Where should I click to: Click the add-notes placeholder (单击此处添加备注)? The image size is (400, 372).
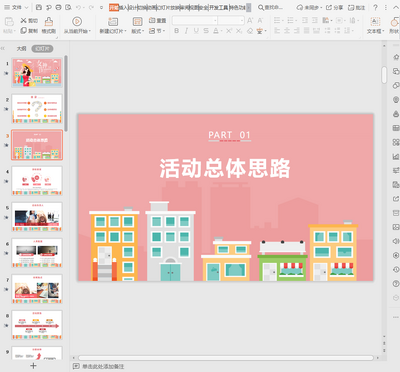tap(103, 366)
